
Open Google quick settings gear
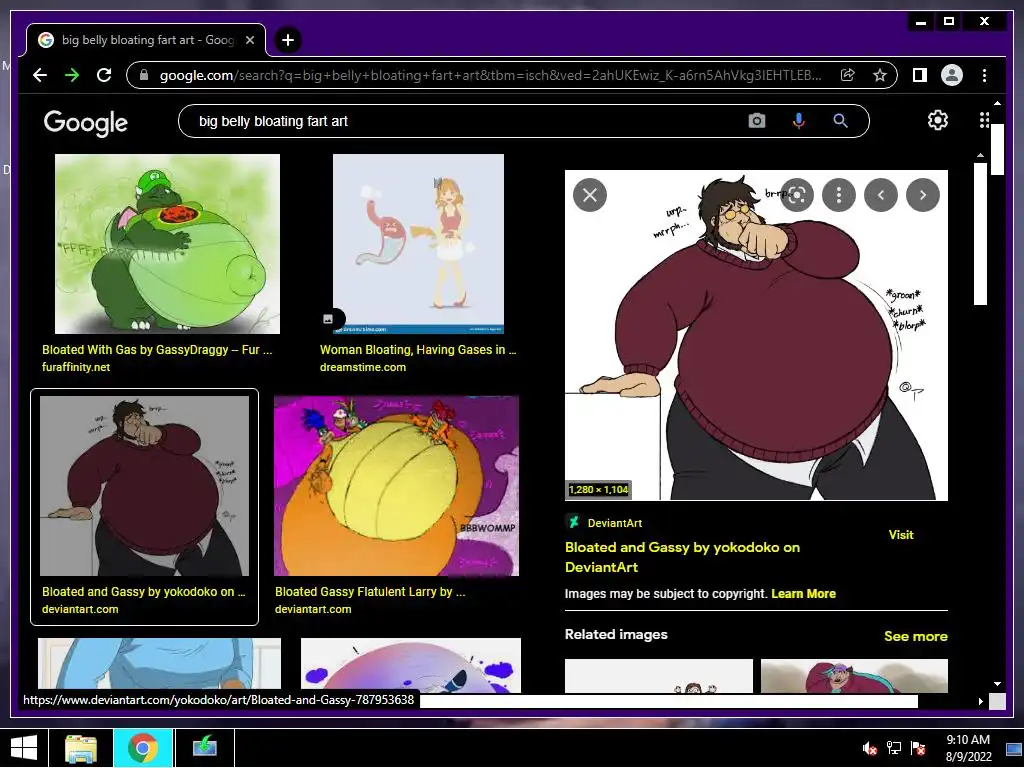point(938,120)
